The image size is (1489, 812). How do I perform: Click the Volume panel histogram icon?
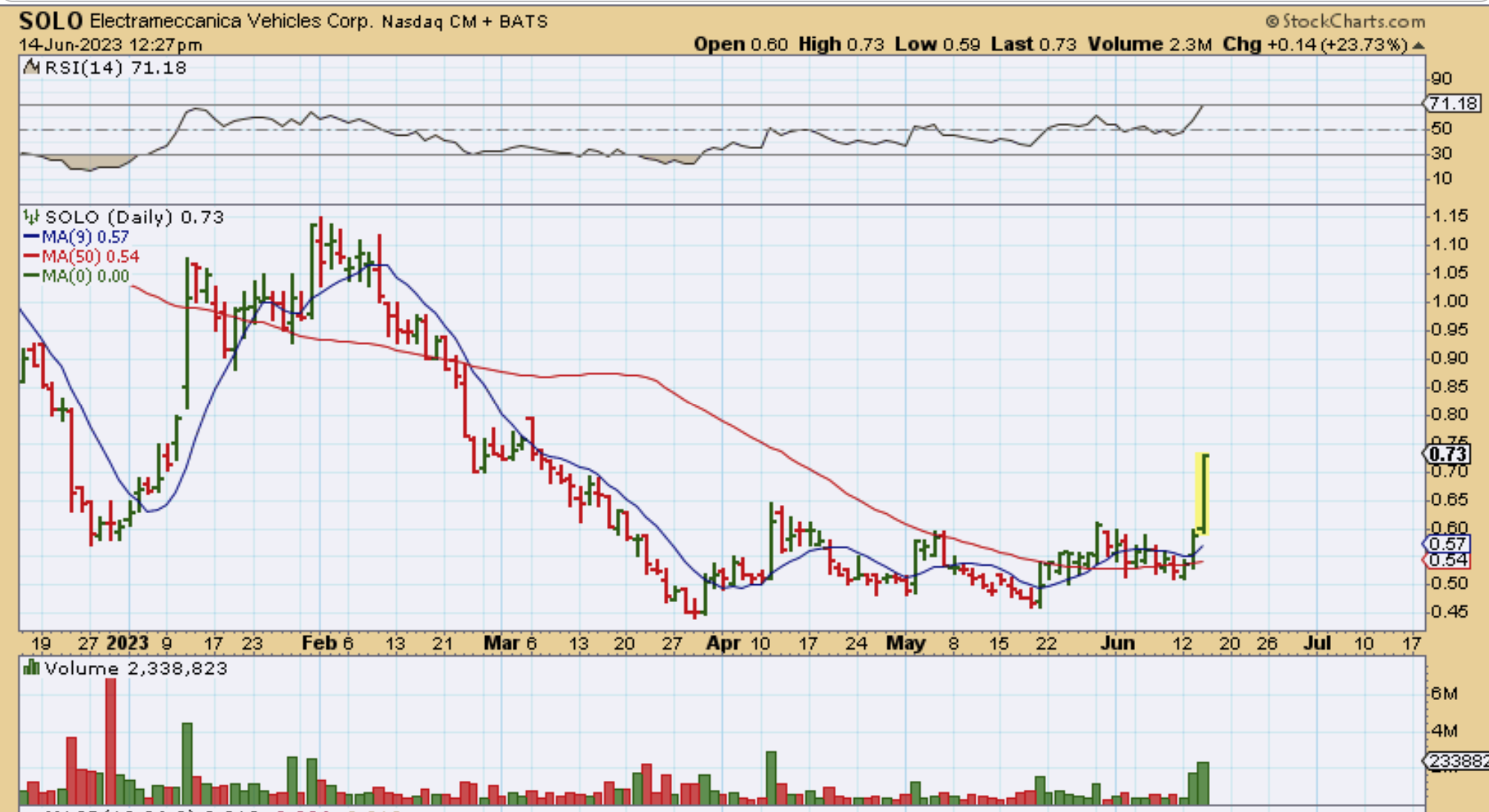click(31, 668)
